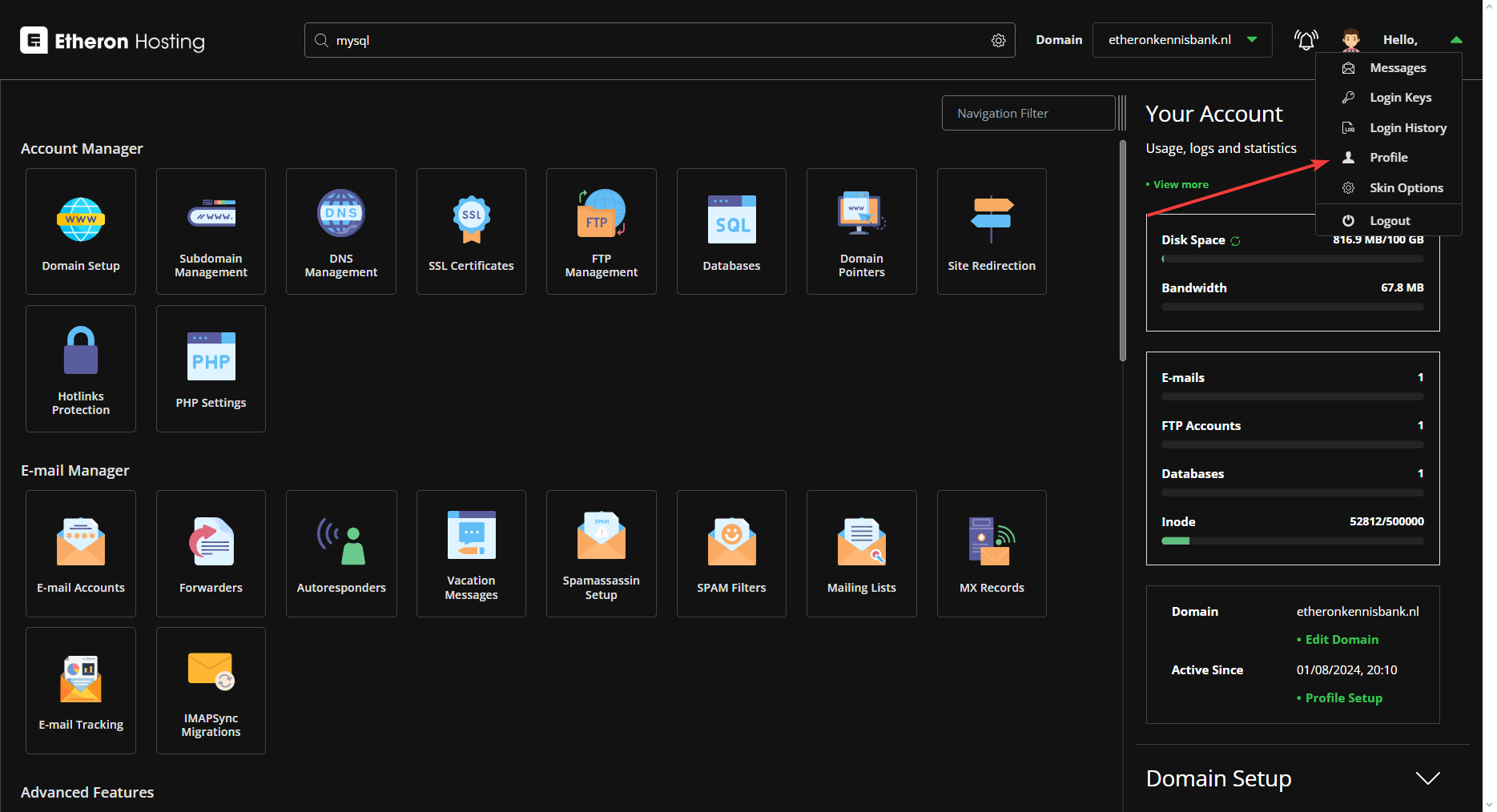
Task: Click the Edit Domain link
Action: pyautogui.click(x=1342, y=640)
